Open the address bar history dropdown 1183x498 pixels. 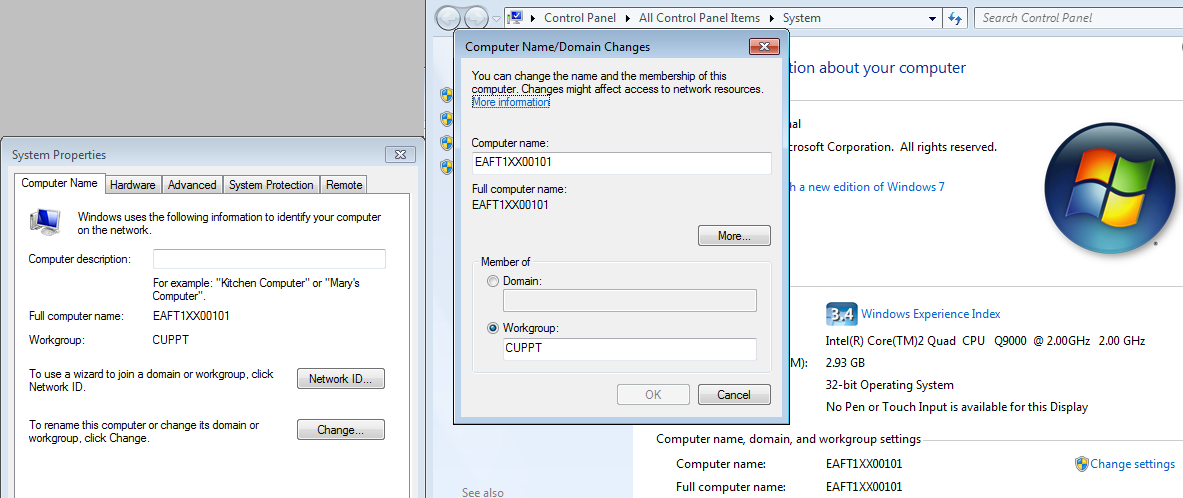pyautogui.click(x=931, y=18)
